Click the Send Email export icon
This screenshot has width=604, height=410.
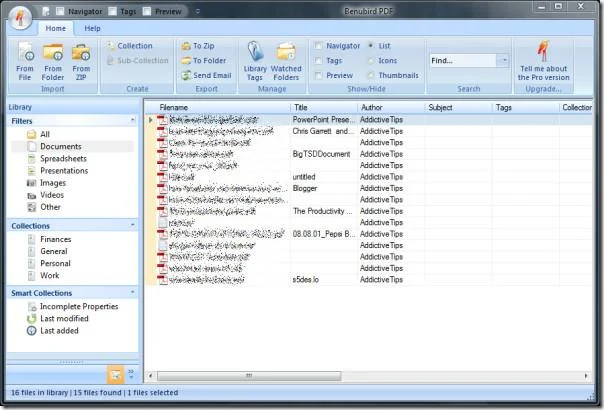pyautogui.click(x=206, y=76)
